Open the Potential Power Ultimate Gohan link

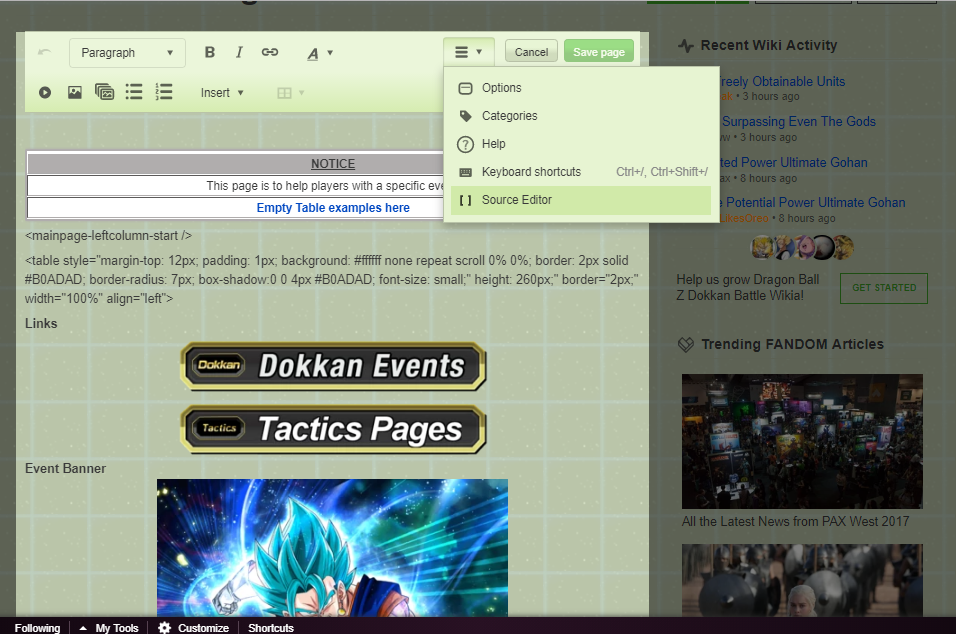click(x=812, y=202)
